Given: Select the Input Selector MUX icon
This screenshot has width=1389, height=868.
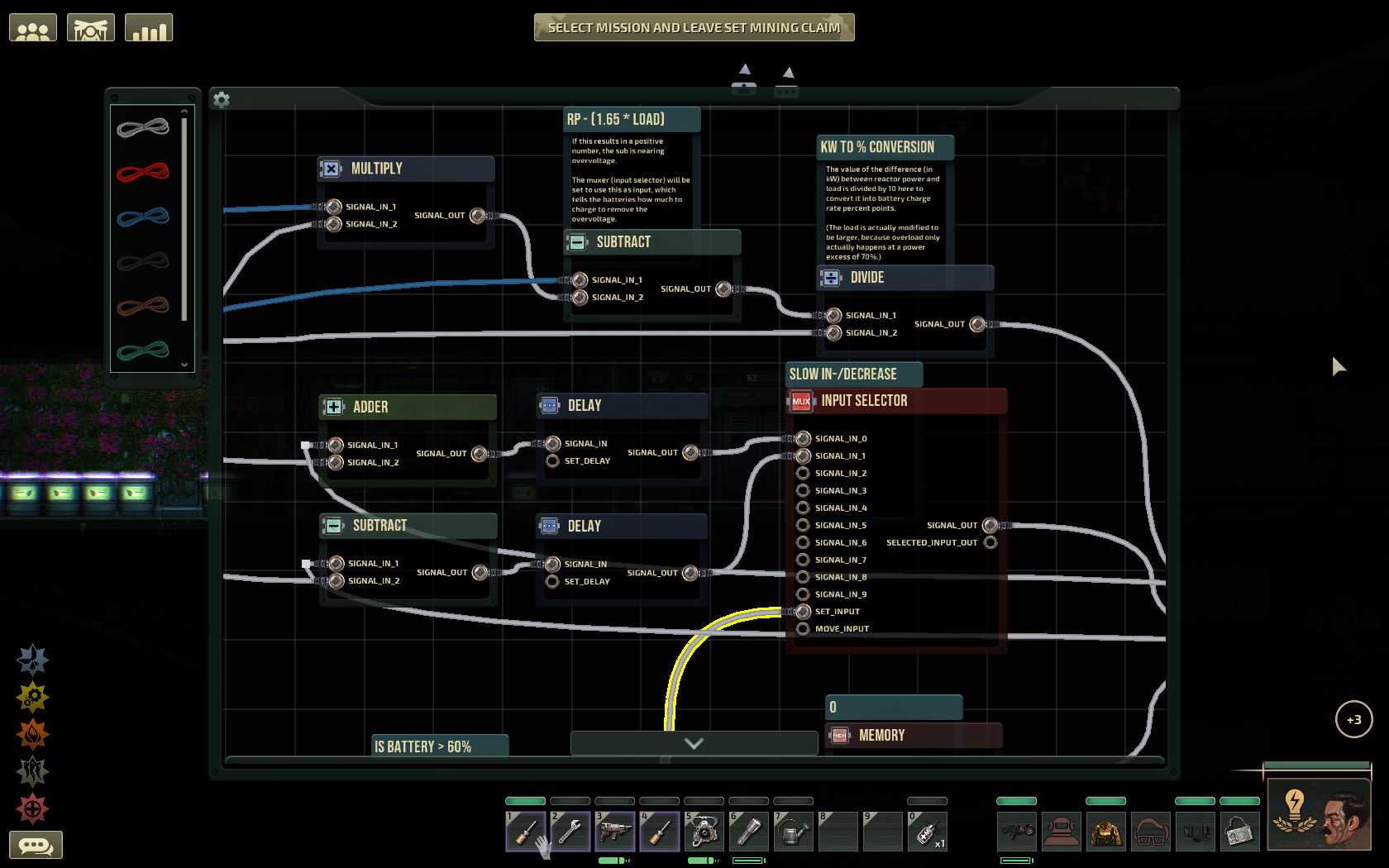Looking at the screenshot, I should [x=801, y=401].
